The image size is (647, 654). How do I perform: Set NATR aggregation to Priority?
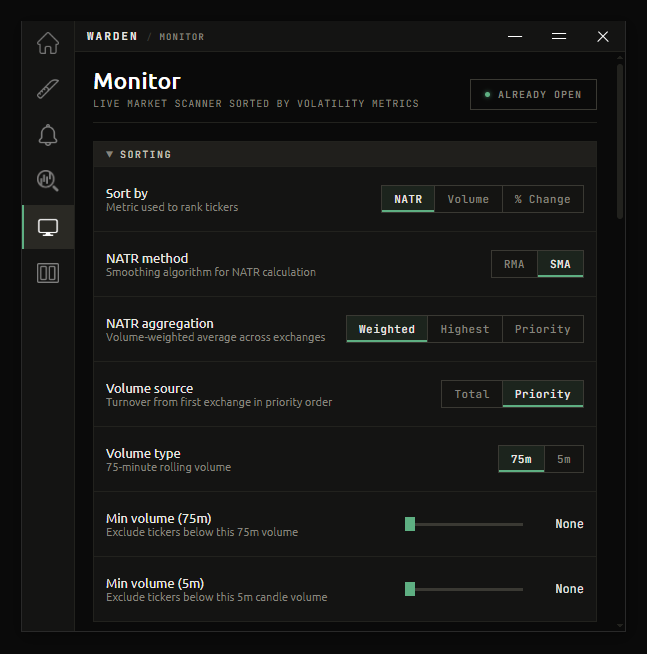543,329
